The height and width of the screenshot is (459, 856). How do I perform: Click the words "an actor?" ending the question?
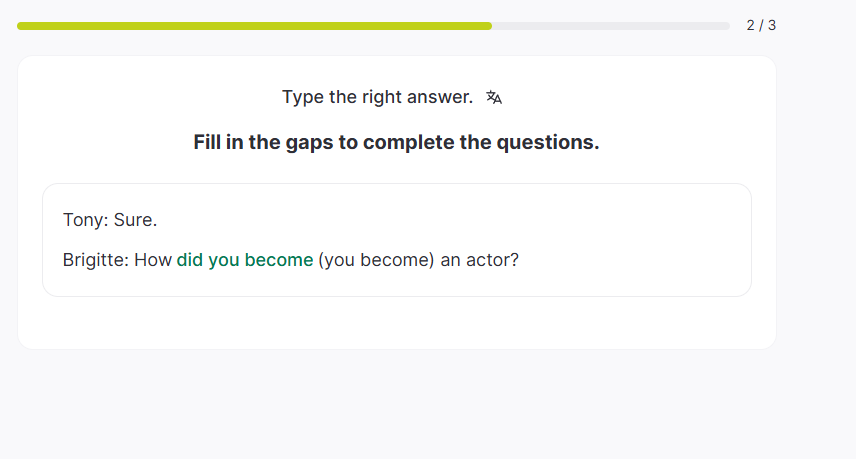480,260
